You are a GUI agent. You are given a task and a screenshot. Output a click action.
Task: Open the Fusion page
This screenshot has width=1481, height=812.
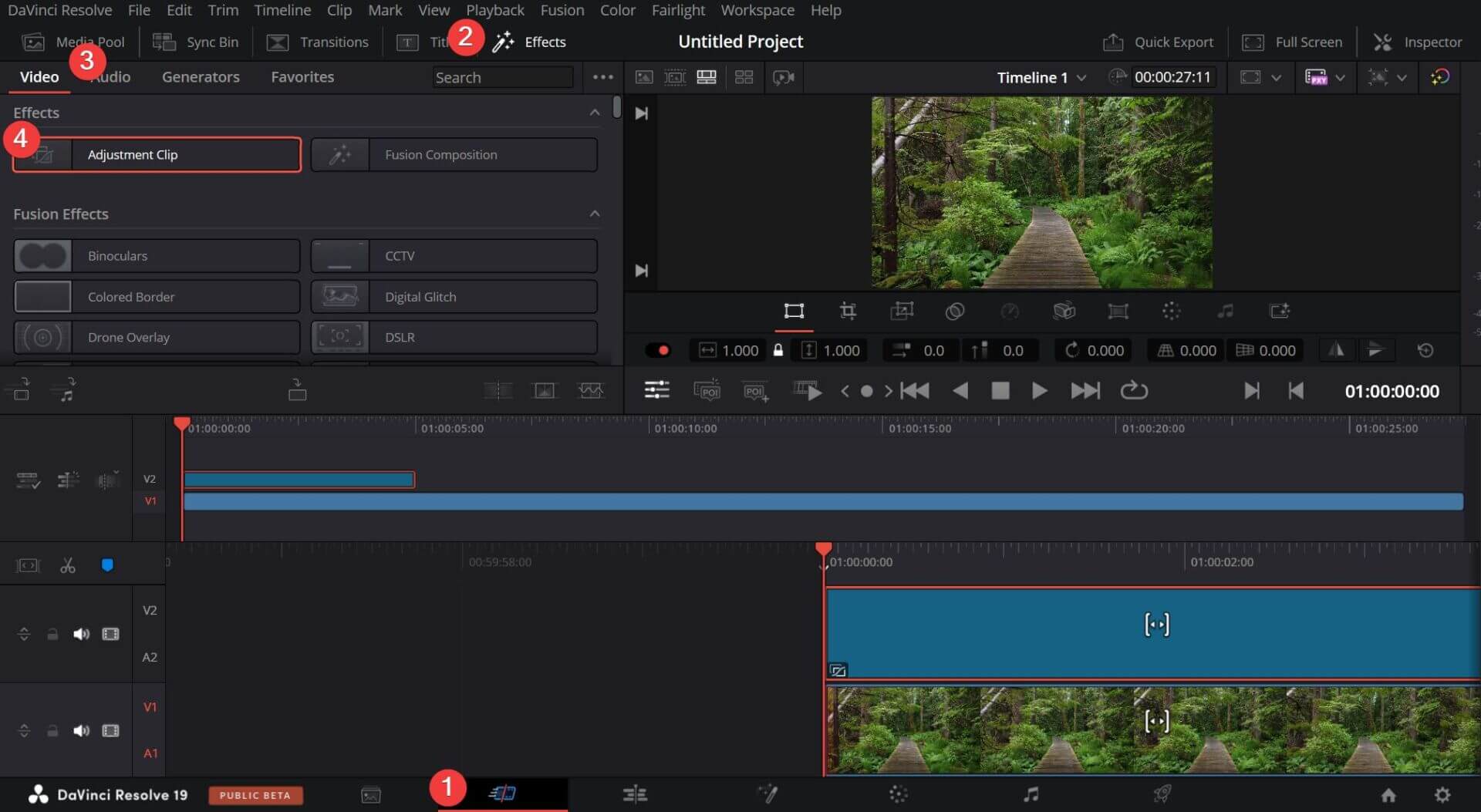pos(769,794)
